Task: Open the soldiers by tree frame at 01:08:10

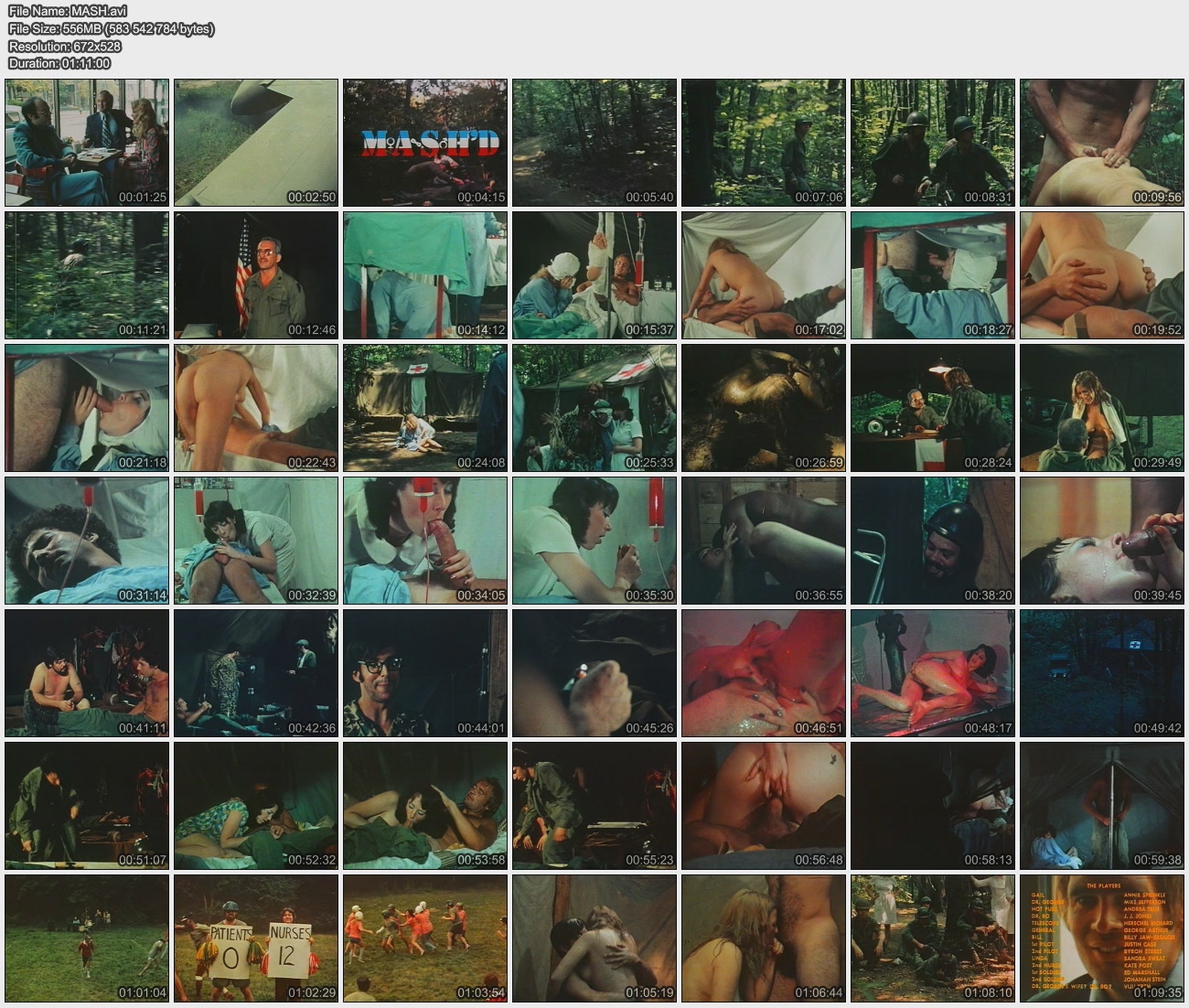Action: 933,938
